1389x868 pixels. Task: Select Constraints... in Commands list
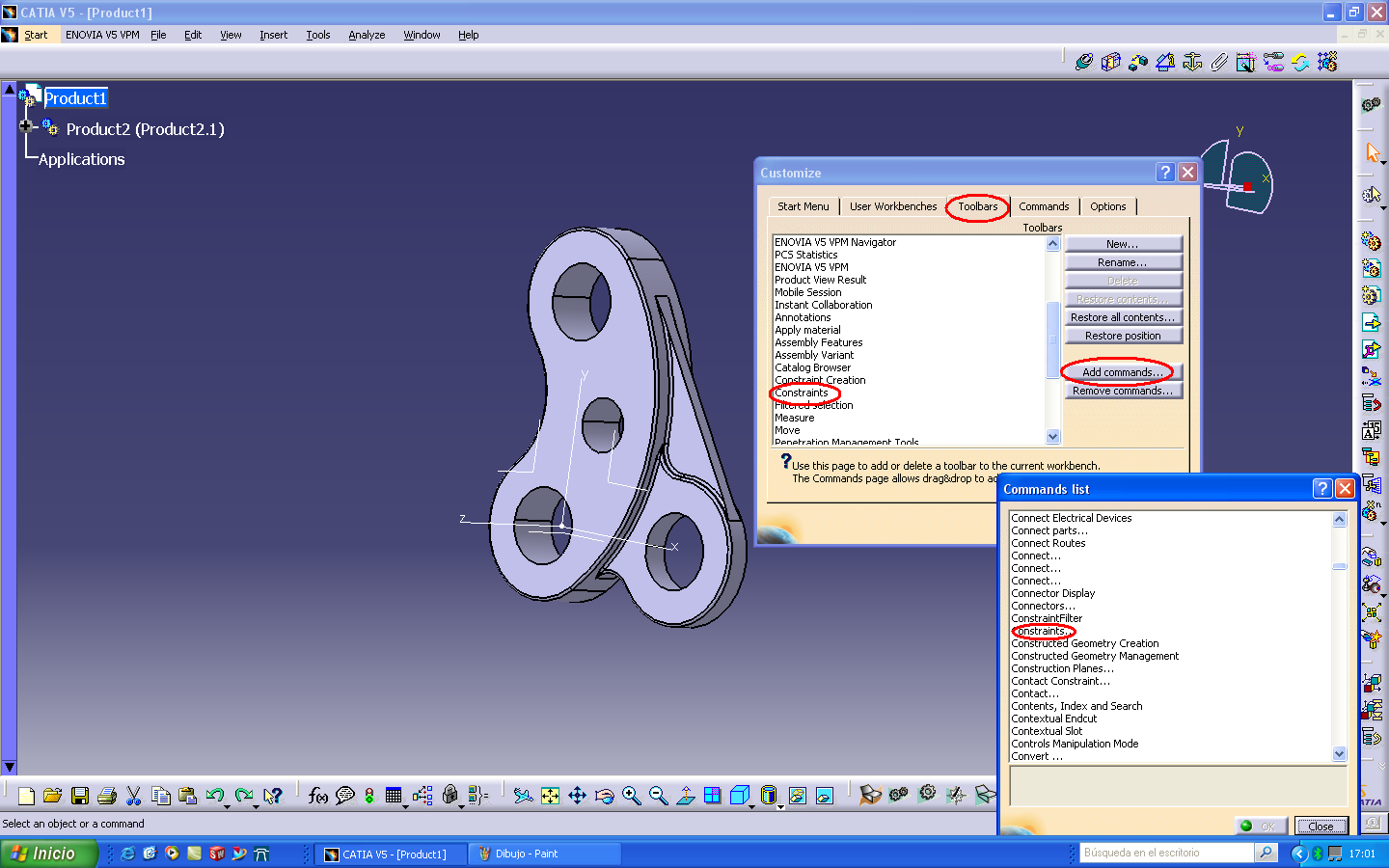point(1040,631)
